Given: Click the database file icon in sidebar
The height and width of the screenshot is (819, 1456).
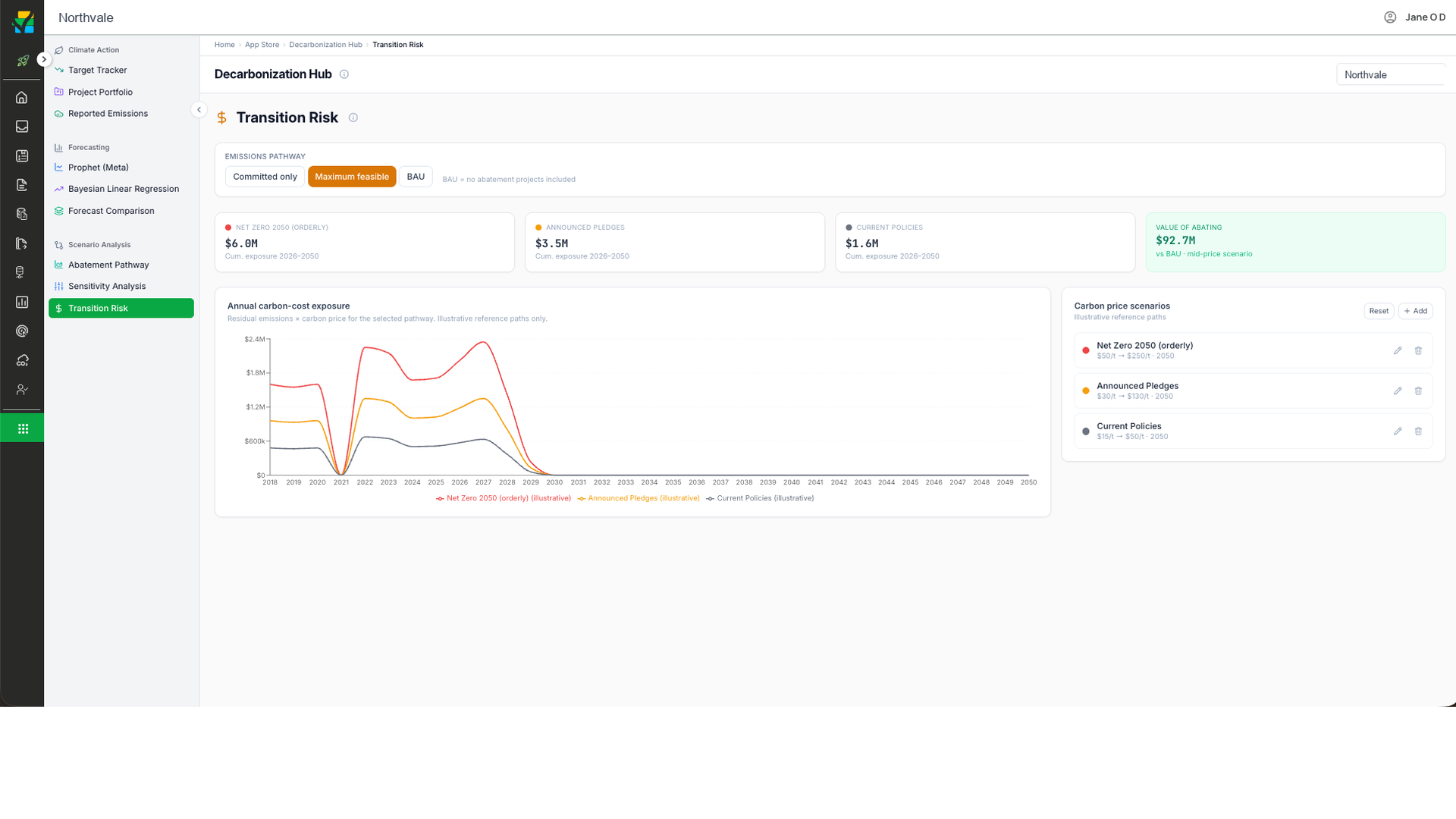Looking at the screenshot, I should click(22, 214).
